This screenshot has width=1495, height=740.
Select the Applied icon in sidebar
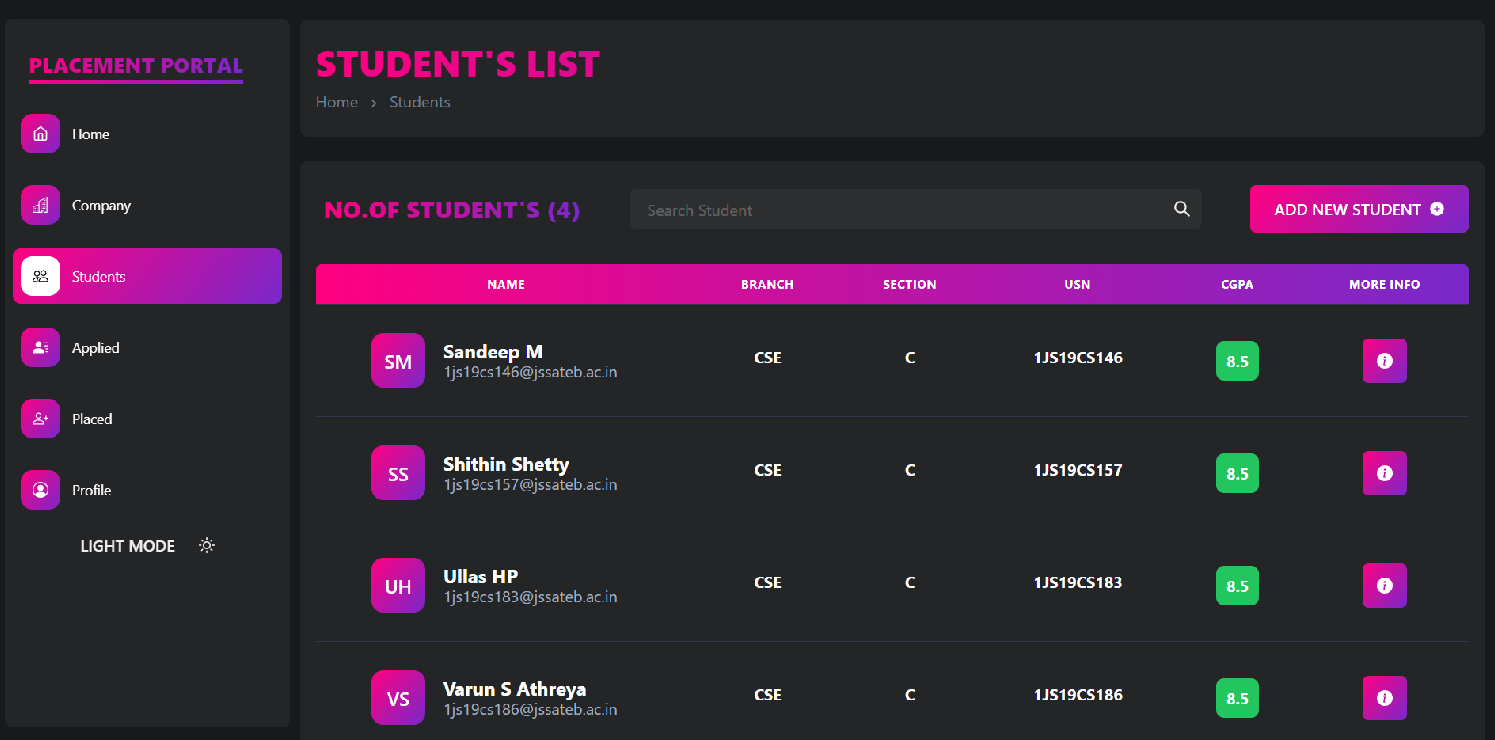pyautogui.click(x=41, y=348)
